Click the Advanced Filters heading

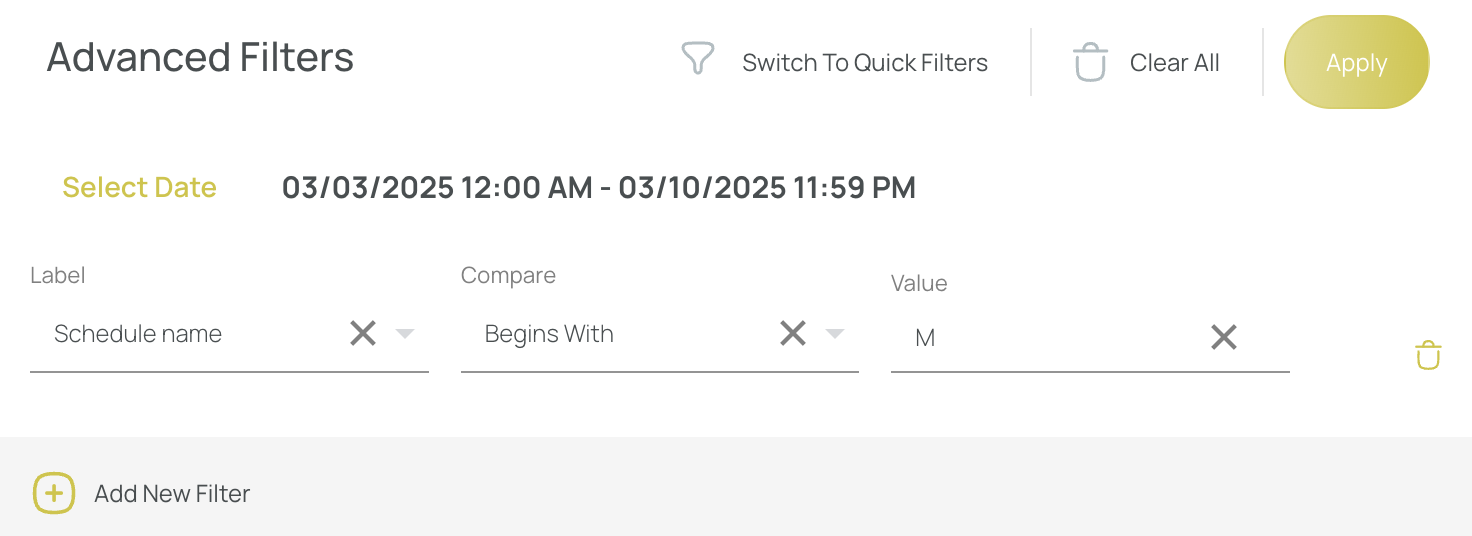click(200, 57)
